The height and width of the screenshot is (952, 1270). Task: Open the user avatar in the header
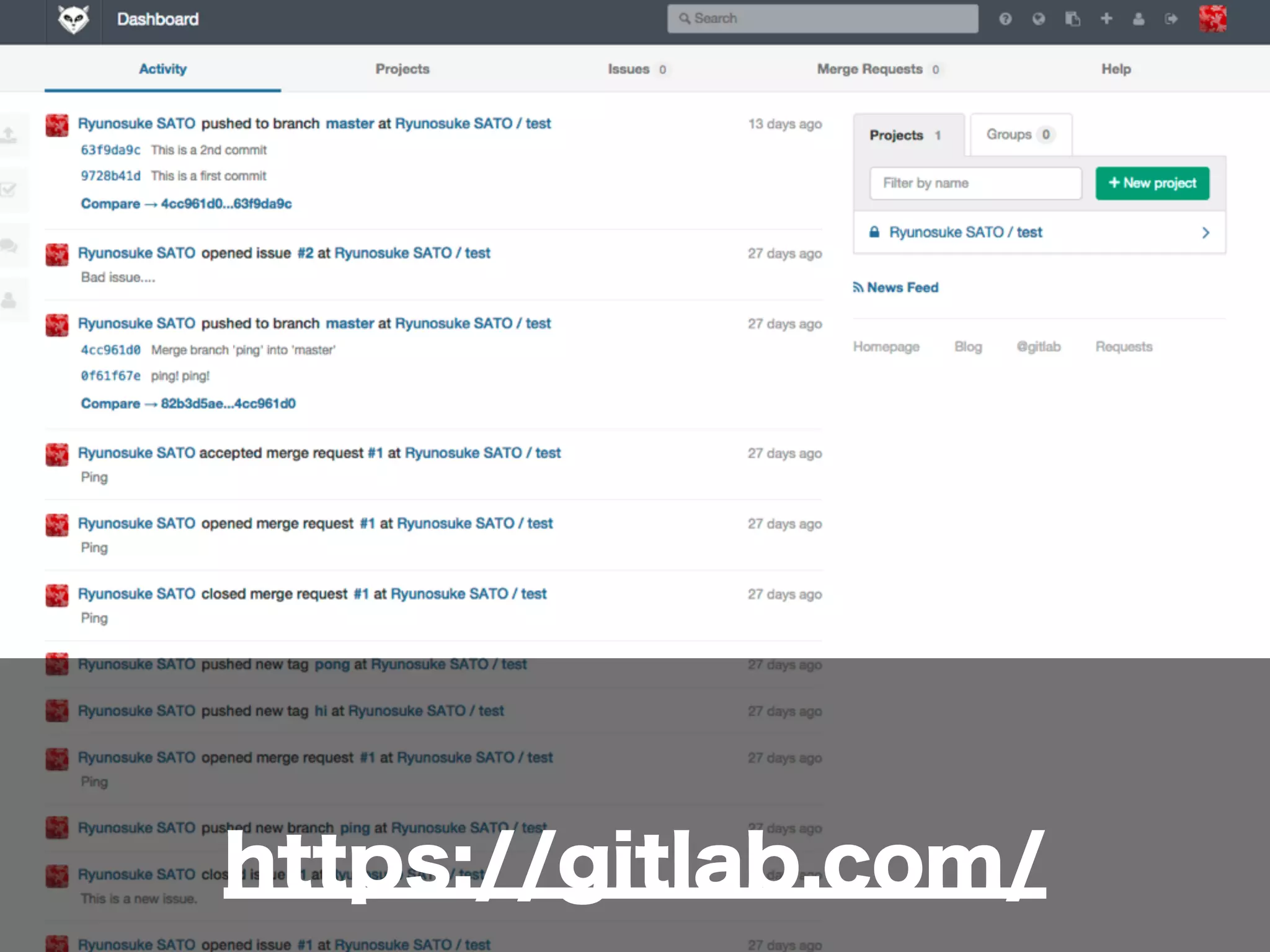[1213, 19]
